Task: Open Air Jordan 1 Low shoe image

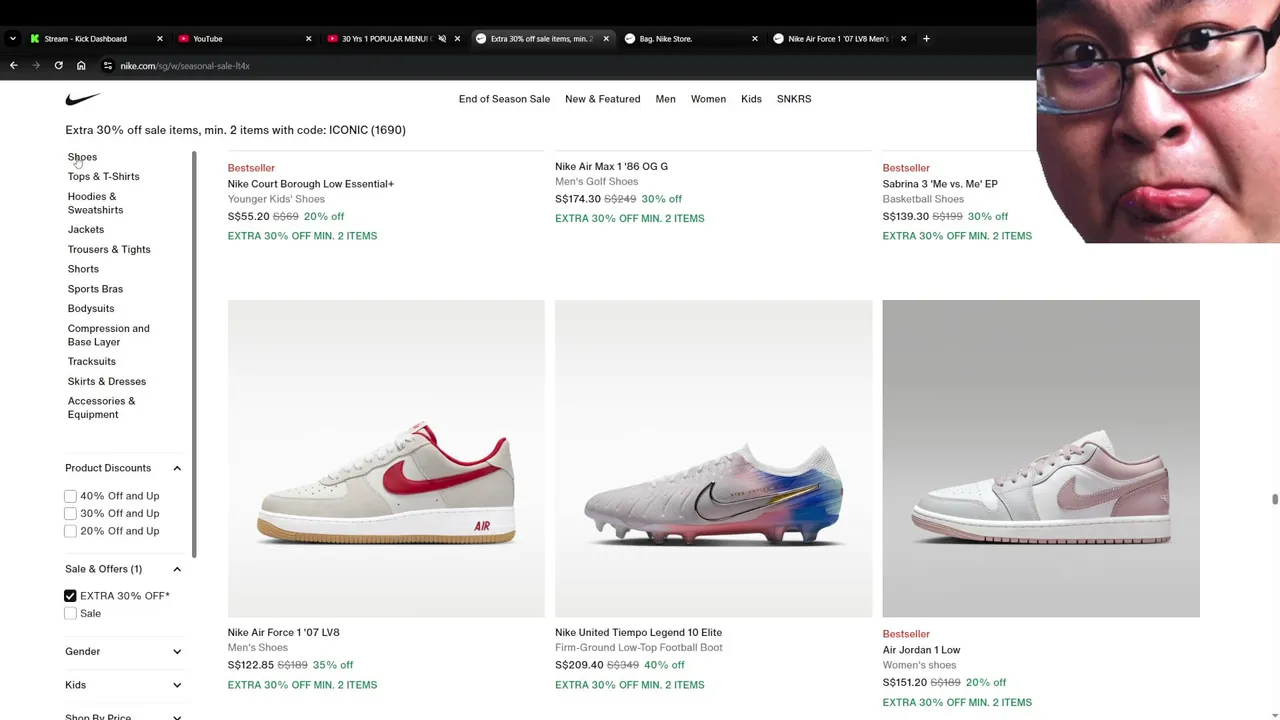Action: pyautogui.click(x=1041, y=459)
